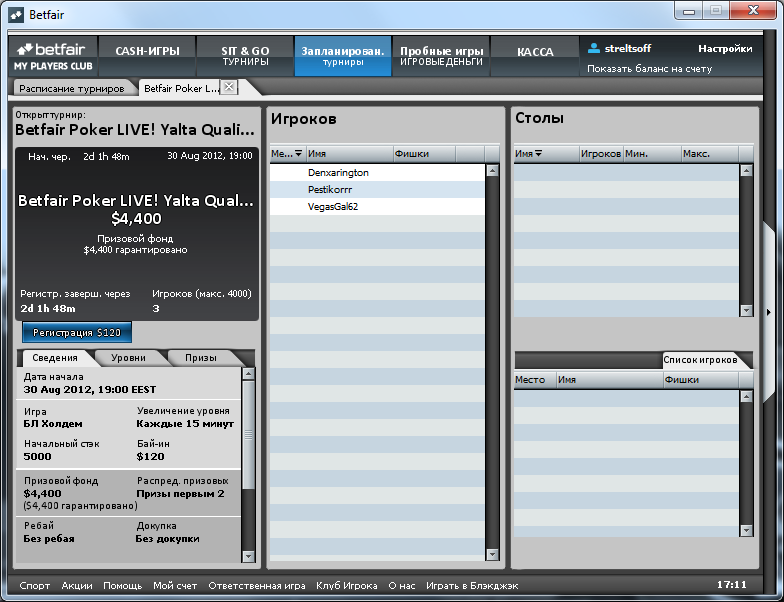Select player Pestikorrr
Image resolution: width=784 pixels, height=602 pixels.
tap(377, 190)
